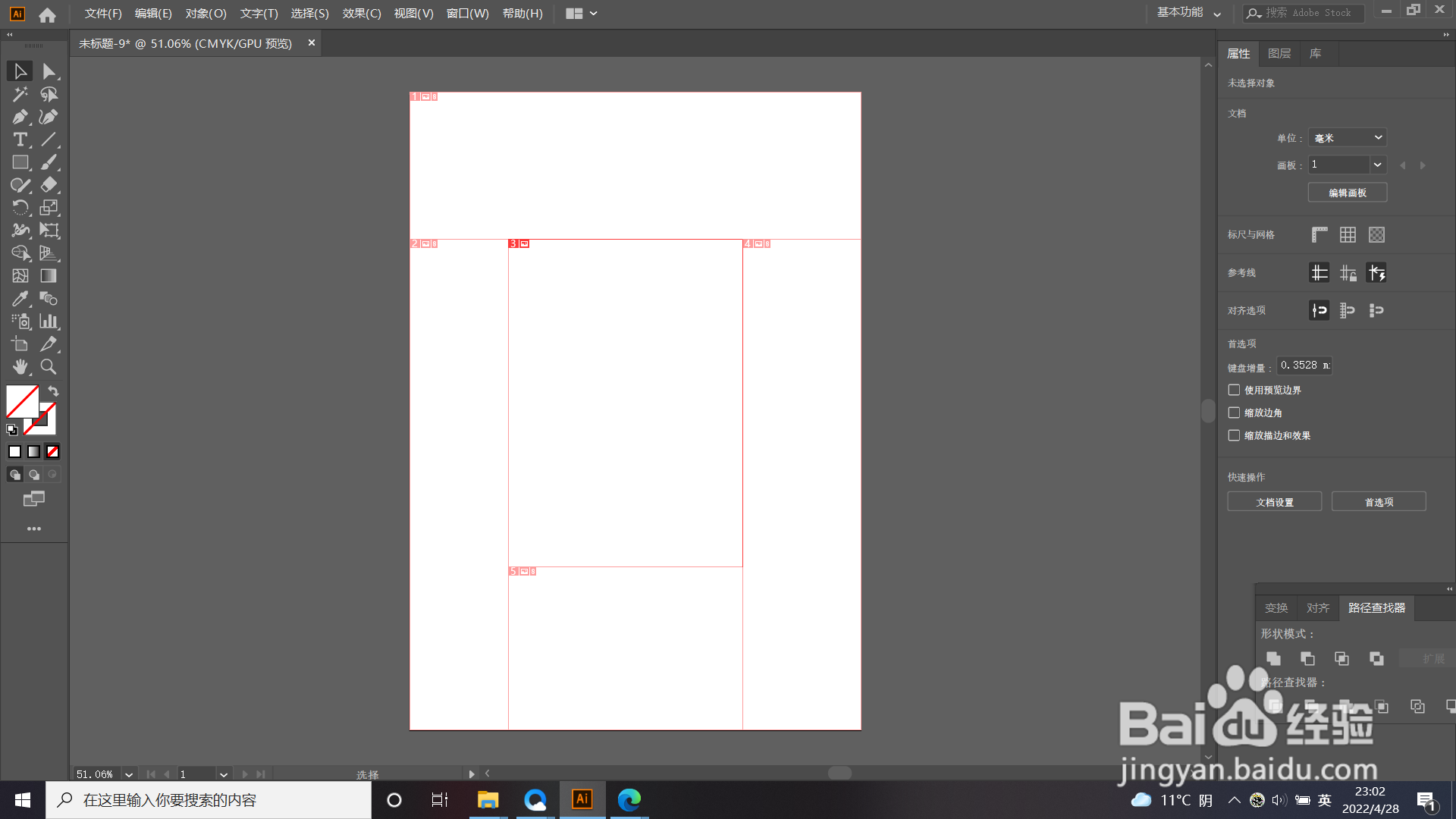Select the Direct Selection tool
1456x819 pixels.
pyautogui.click(x=49, y=71)
